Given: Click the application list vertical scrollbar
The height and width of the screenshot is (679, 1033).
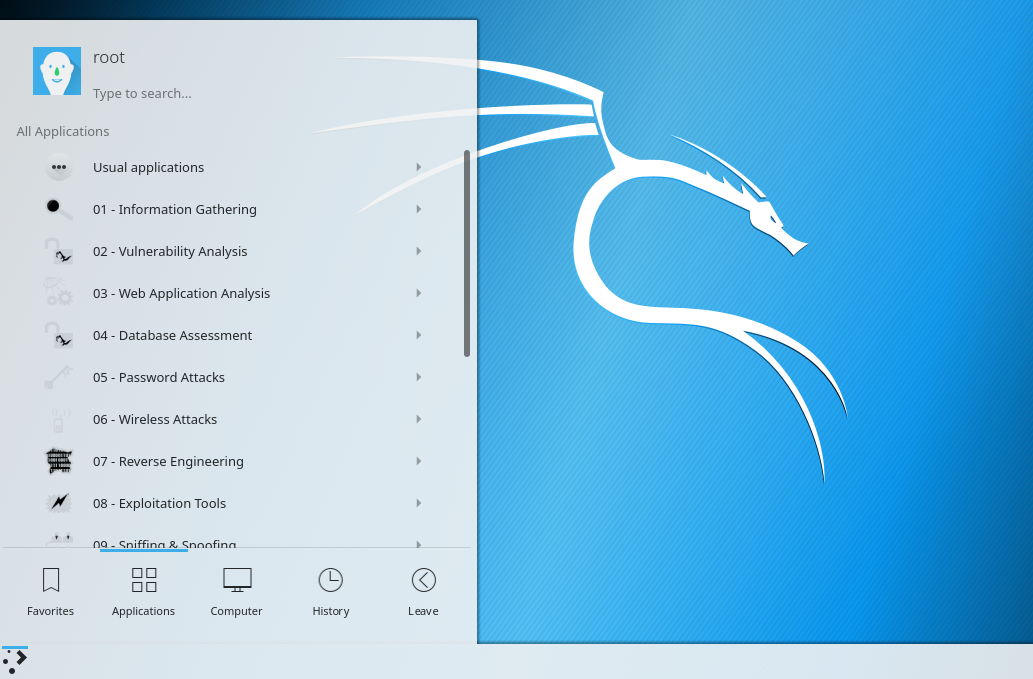Looking at the screenshot, I should point(466,254).
